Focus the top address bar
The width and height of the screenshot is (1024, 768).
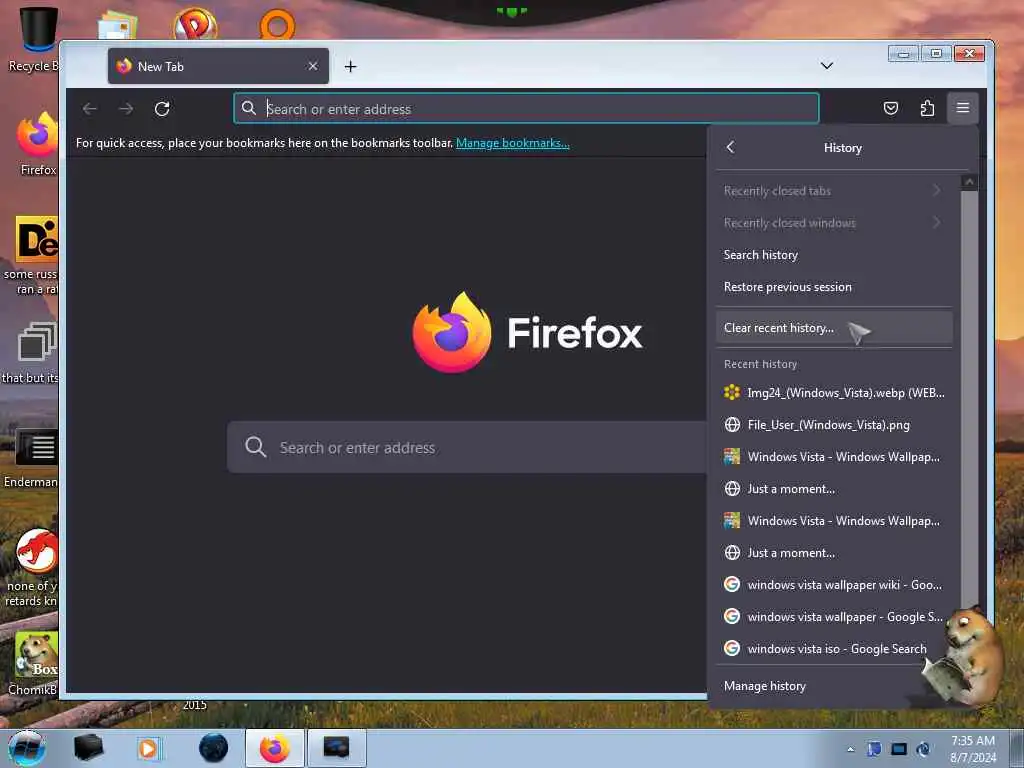pos(526,108)
